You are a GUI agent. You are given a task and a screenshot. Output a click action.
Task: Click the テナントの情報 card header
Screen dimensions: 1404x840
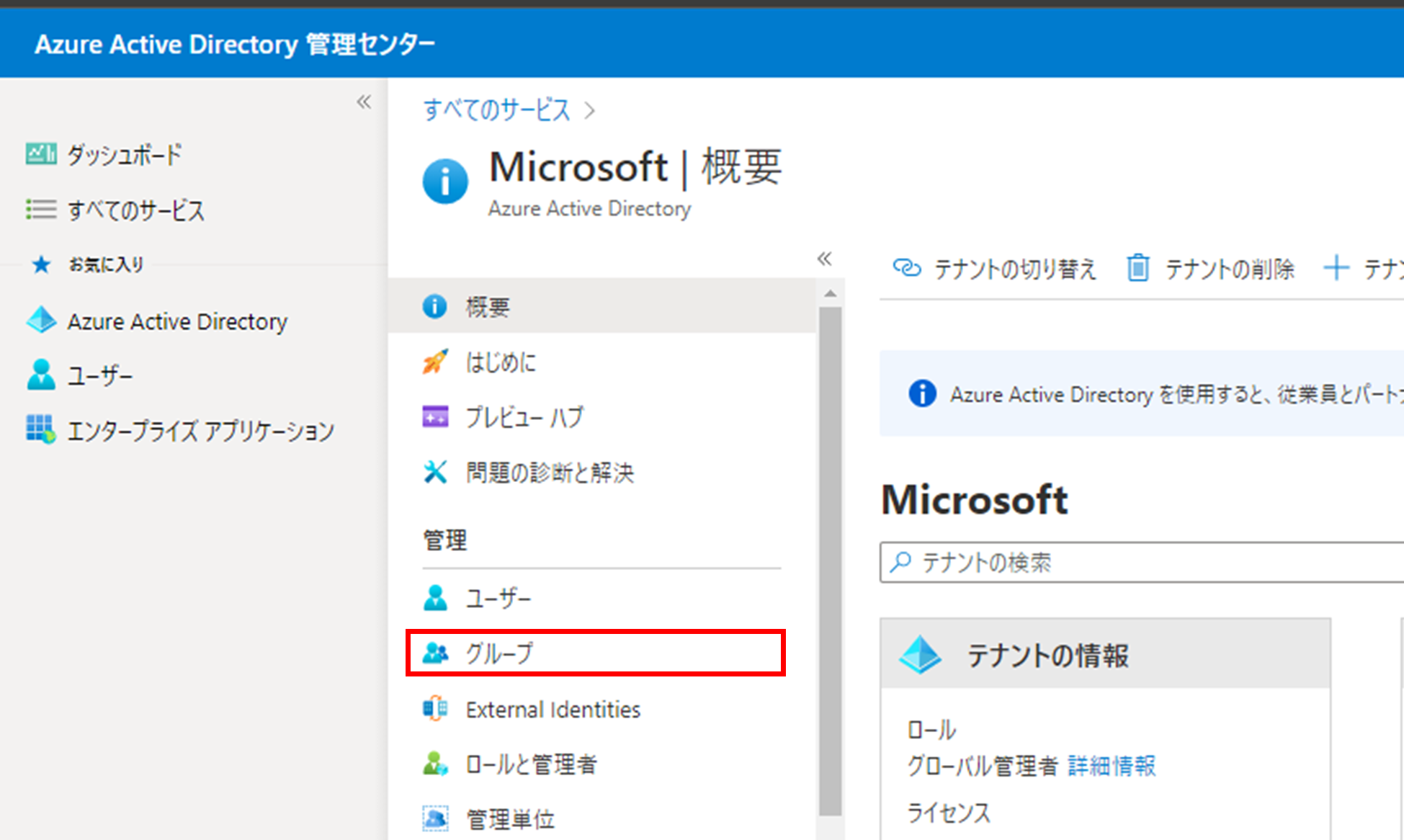point(1106,654)
